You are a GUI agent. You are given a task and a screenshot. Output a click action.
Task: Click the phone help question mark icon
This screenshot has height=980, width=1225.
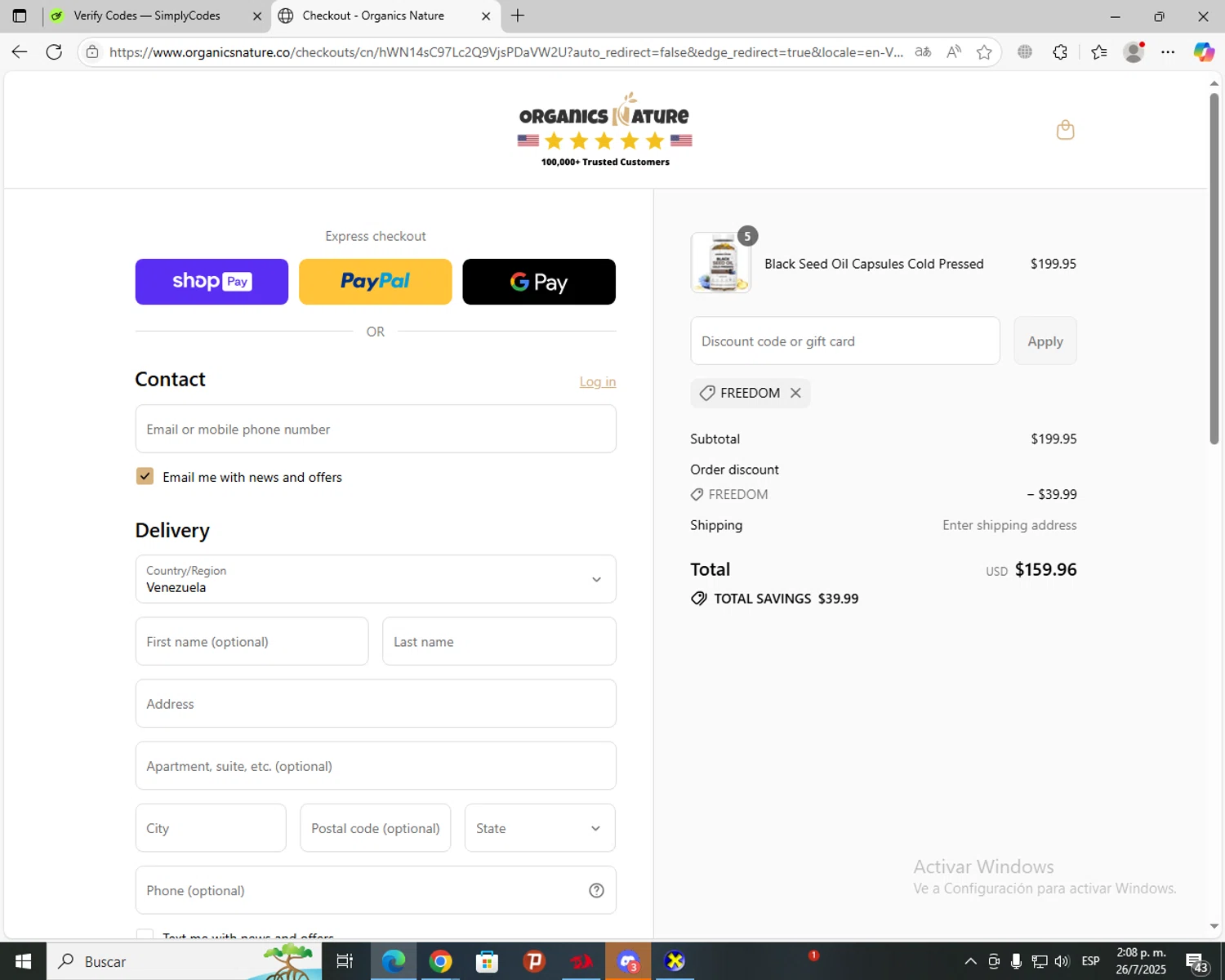pos(596,890)
